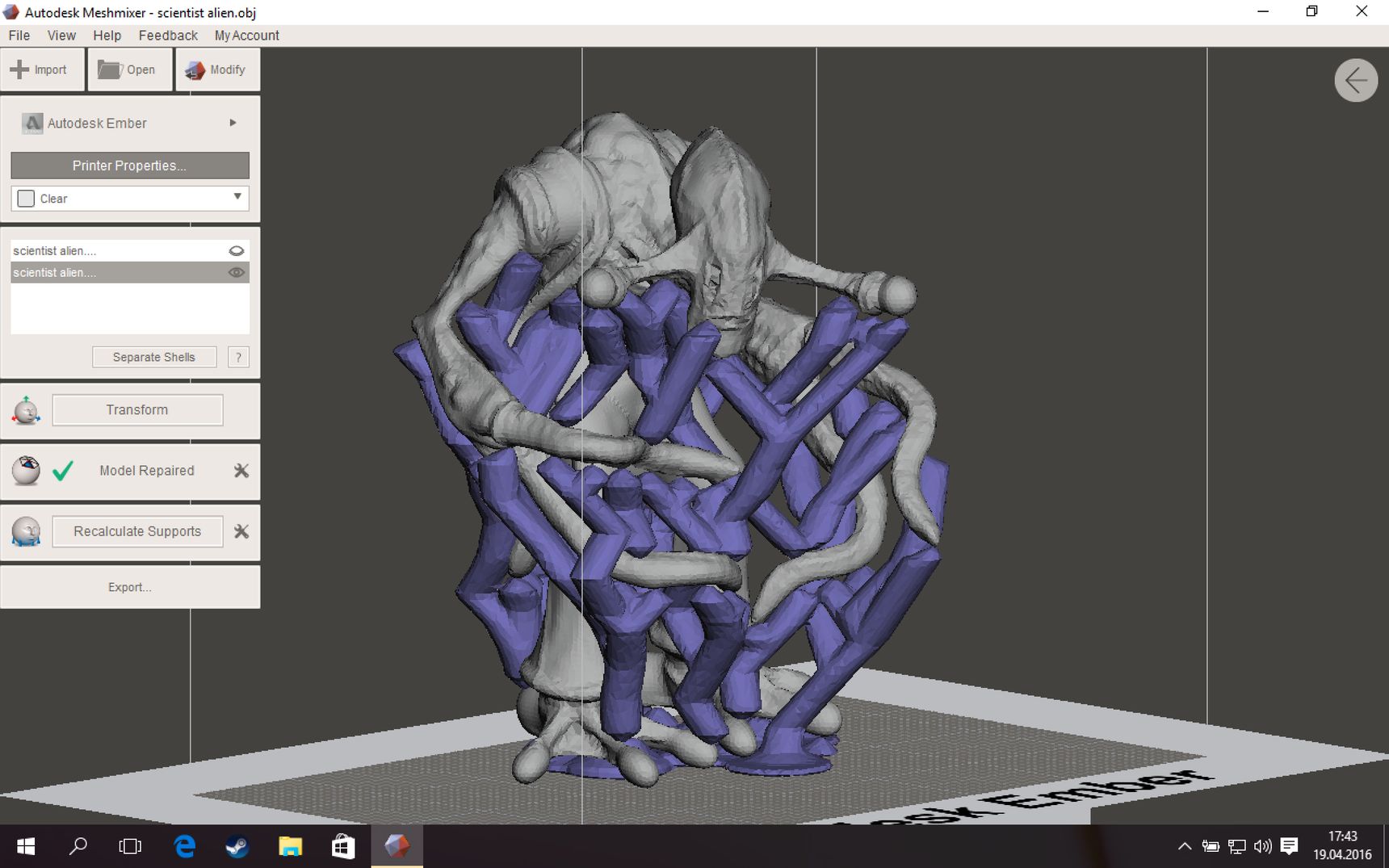Image resolution: width=1389 pixels, height=868 pixels.
Task: Click the Transform button
Action: click(x=137, y=410)
